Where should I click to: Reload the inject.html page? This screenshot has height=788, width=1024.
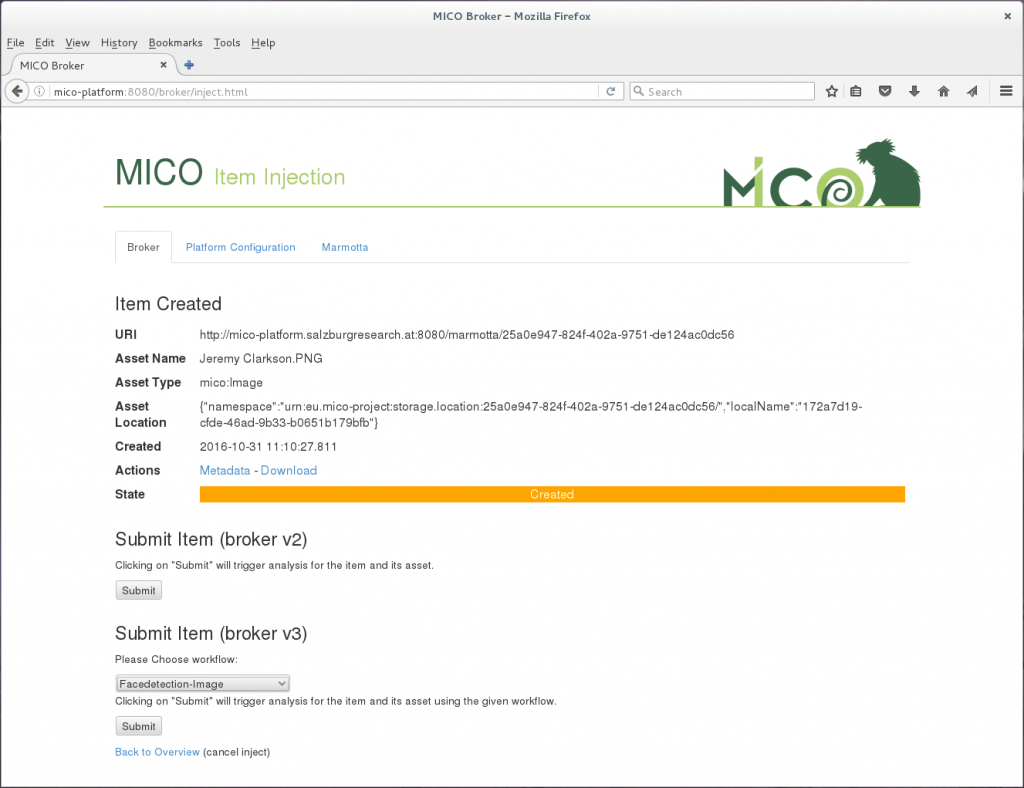pyautogui.click(x=611, y=91)
